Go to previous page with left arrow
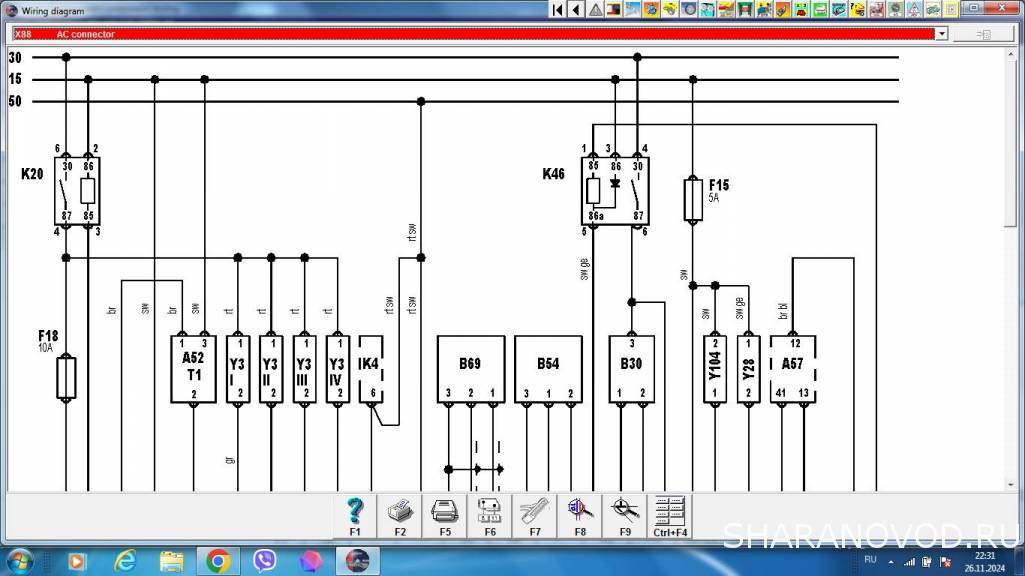Screen dimensions: 1025x576 576,10
